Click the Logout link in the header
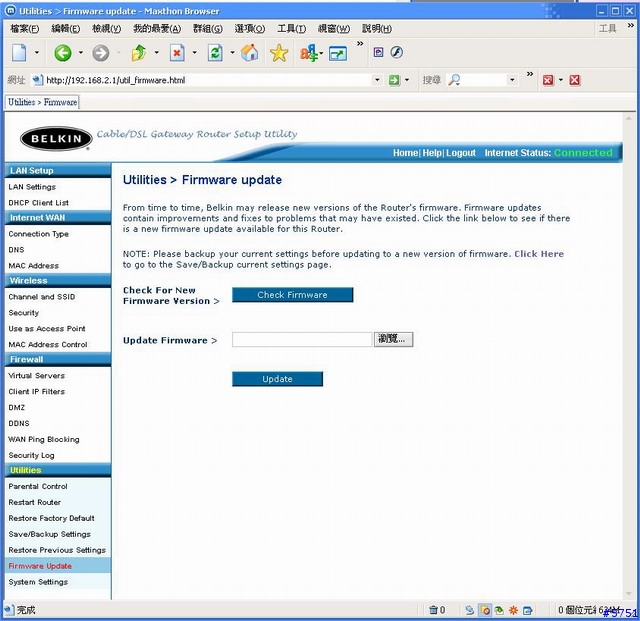 461,153
